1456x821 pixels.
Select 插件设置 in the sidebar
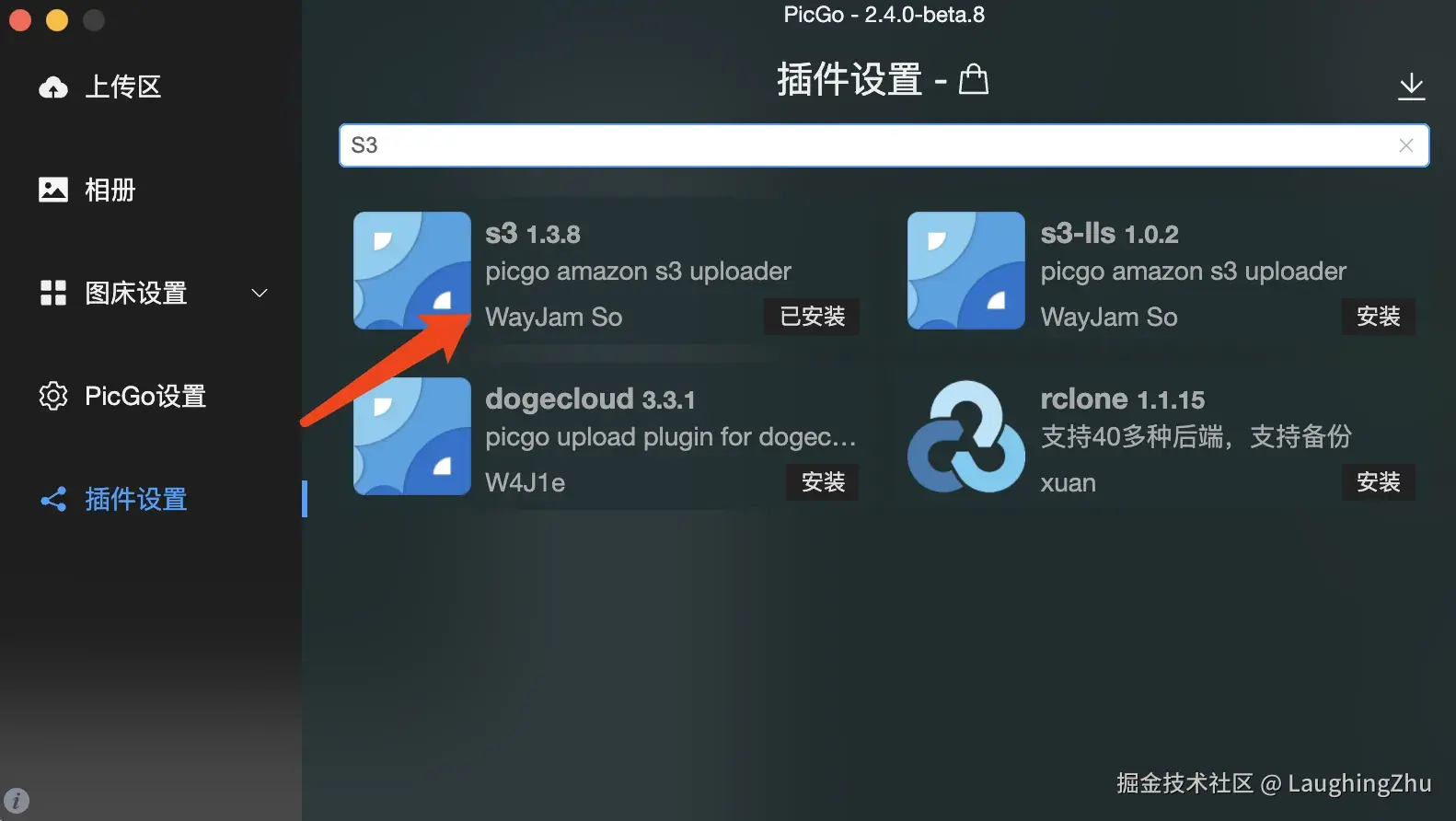click(135, 499)
